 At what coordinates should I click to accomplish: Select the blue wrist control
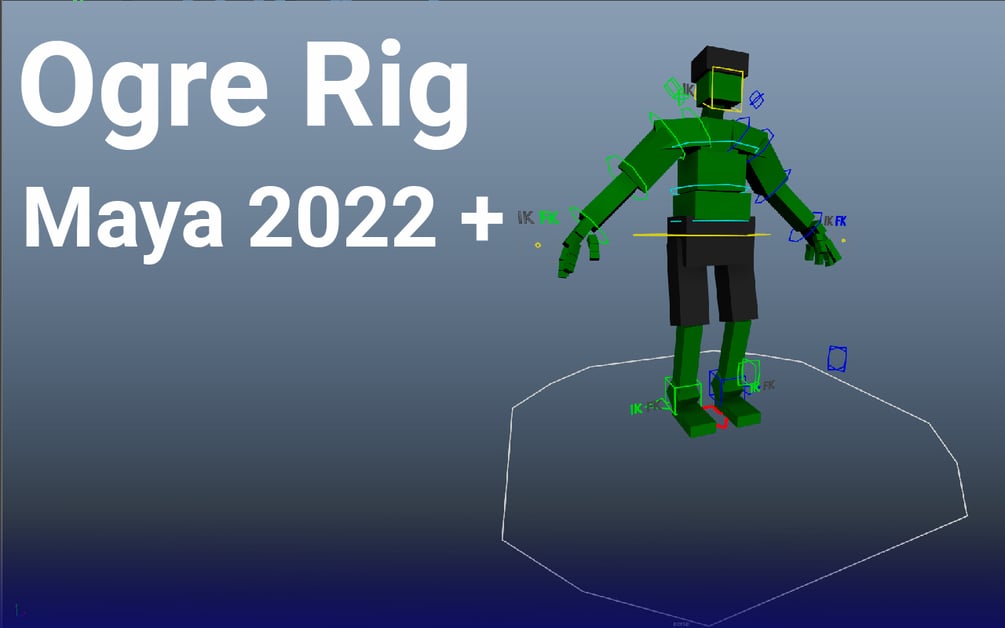click(x=804, y=227)
